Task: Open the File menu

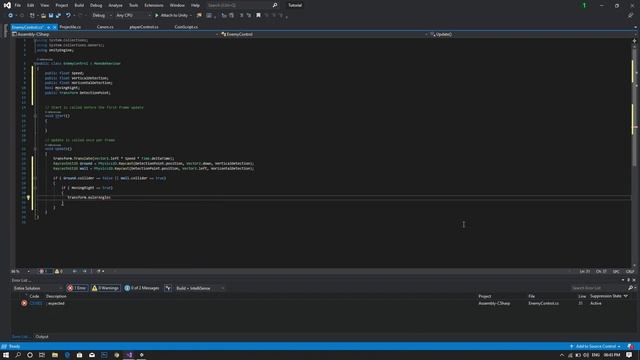Action: click(x=18, y=5)
